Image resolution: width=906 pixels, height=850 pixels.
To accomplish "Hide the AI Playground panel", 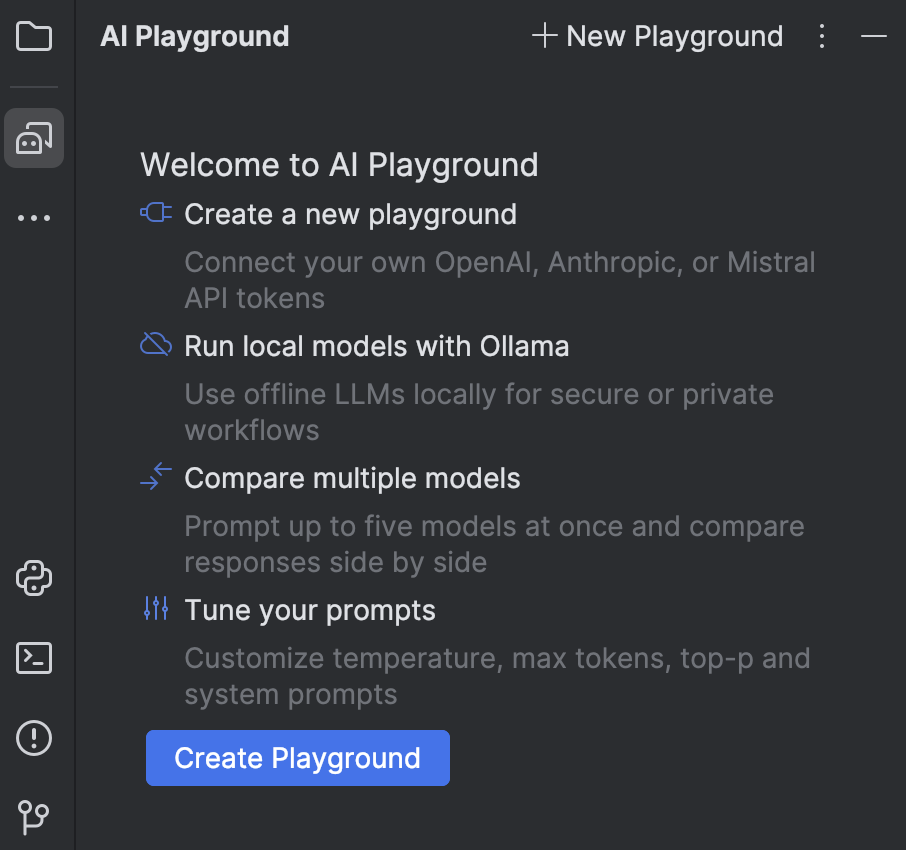I will coord(873,36).
